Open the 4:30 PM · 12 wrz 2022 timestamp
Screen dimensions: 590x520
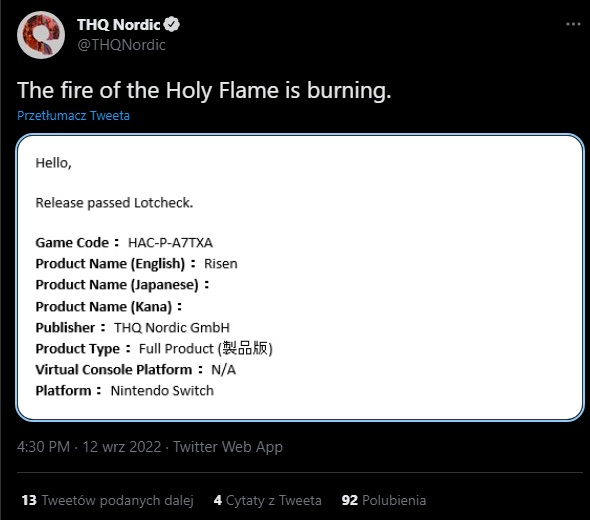pyautogui.click(x=89, y=447)
